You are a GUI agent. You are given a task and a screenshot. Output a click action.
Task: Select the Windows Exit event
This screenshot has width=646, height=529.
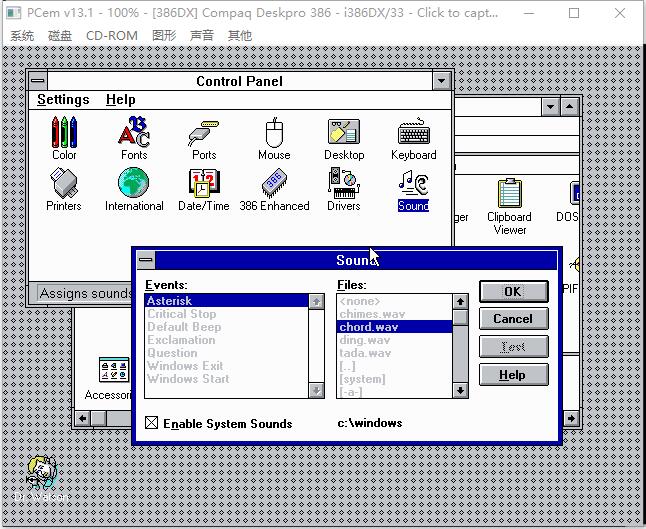point(226,366)
